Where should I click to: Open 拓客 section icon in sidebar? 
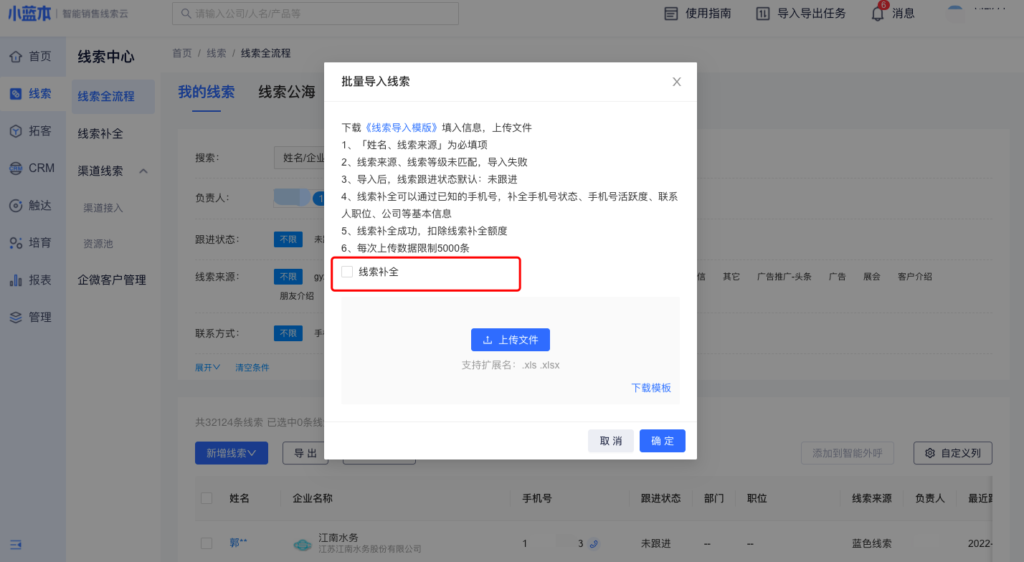(x=16, y=131)
